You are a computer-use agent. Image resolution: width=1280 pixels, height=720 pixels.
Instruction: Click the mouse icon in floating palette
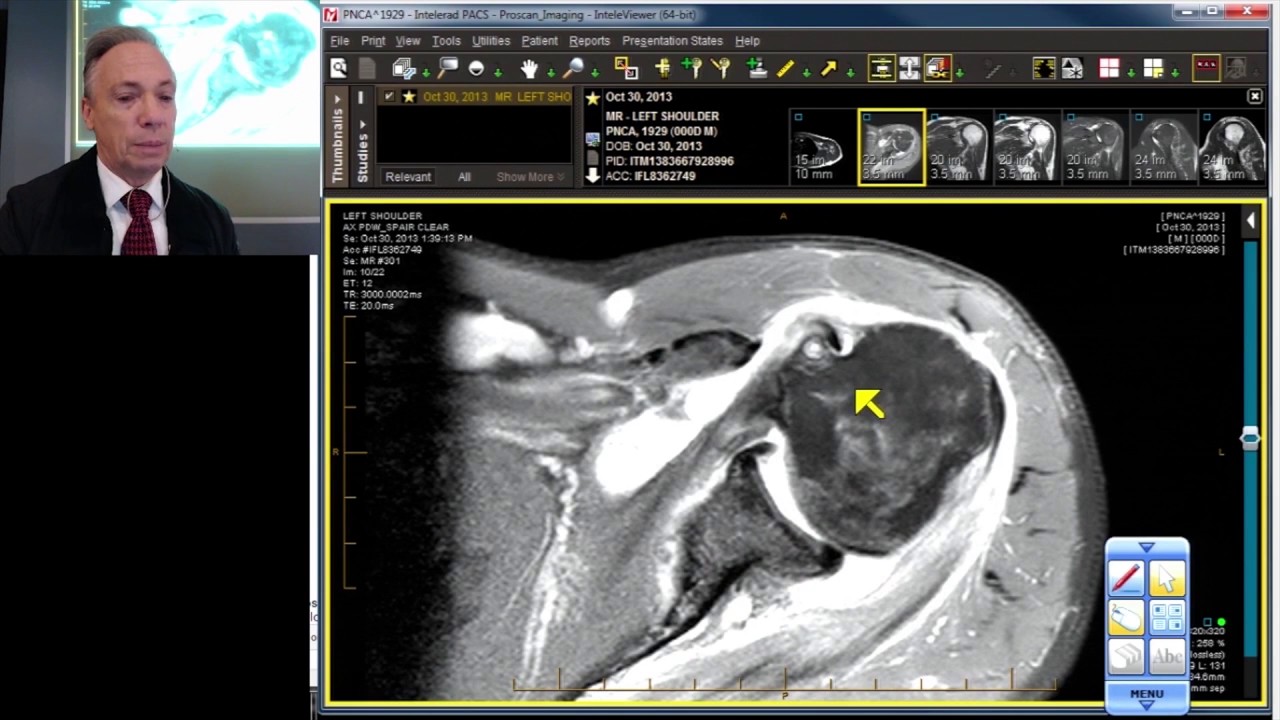[x=1126, y=618]
